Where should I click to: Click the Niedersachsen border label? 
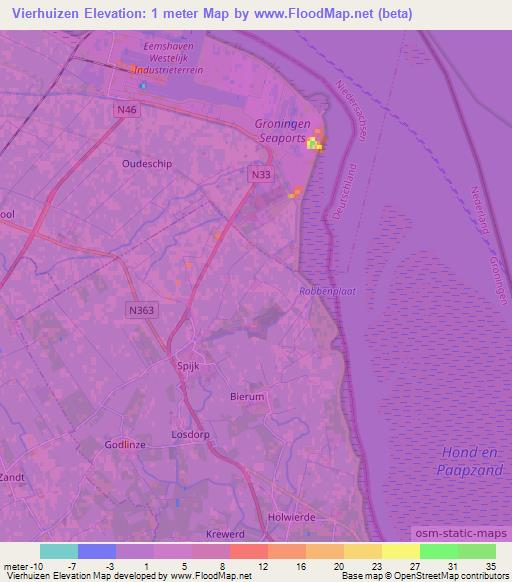pos(352,111)
